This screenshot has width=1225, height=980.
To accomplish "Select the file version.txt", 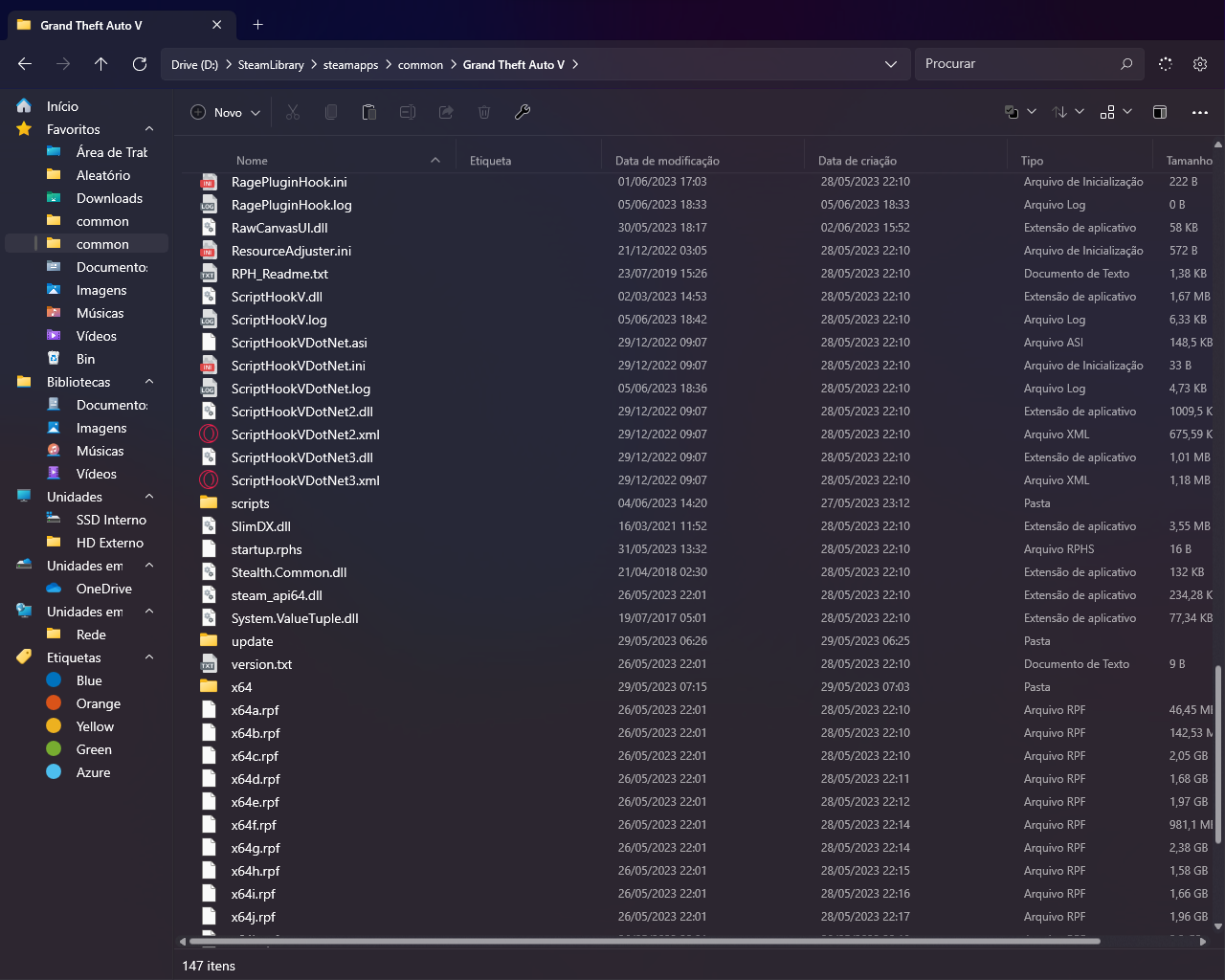I will [x=261, y=664].
